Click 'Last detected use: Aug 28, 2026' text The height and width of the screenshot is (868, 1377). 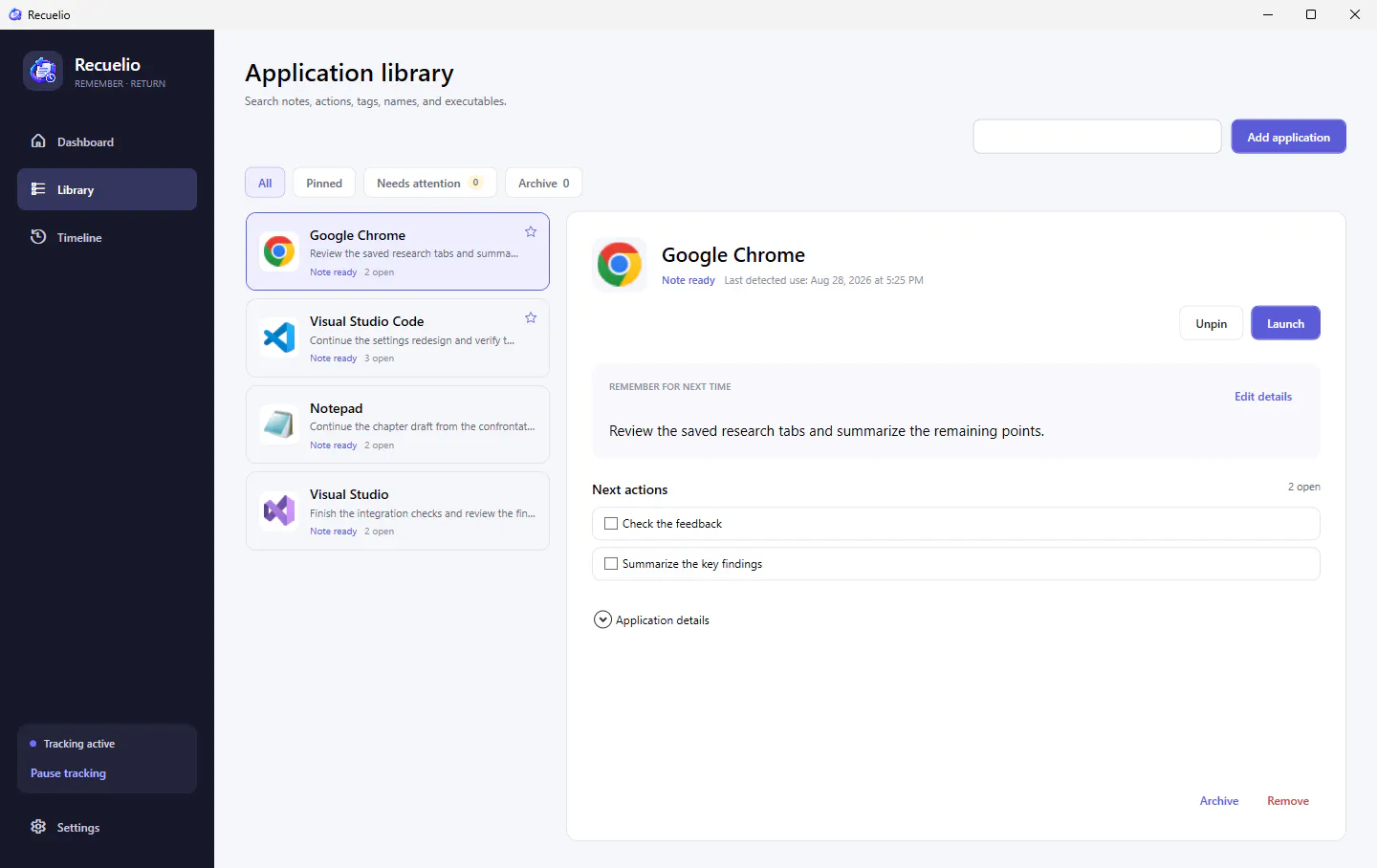[x=823, y=280]
